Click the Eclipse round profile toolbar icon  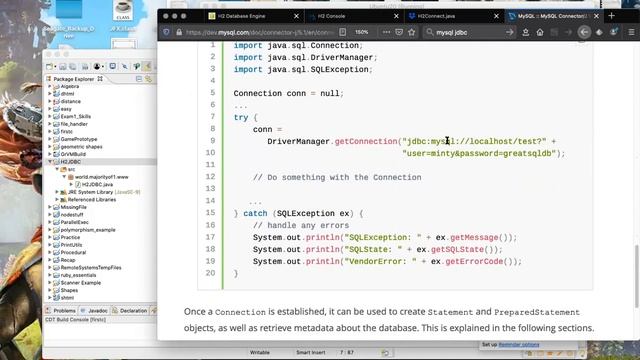click(97, 67)
